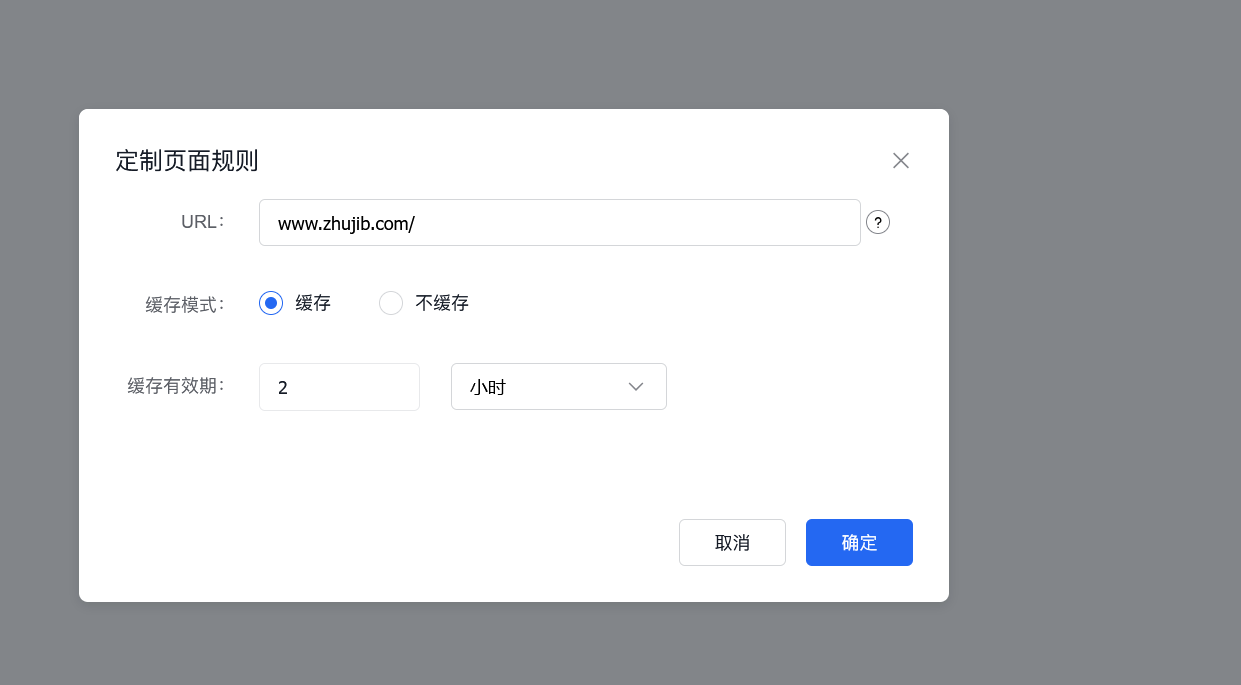The height and width of the screenshot is (685, 1241).
Task: Click the URL field containing www.zhujib.com/
Action: pyautogui.click(x=559, y=222)
